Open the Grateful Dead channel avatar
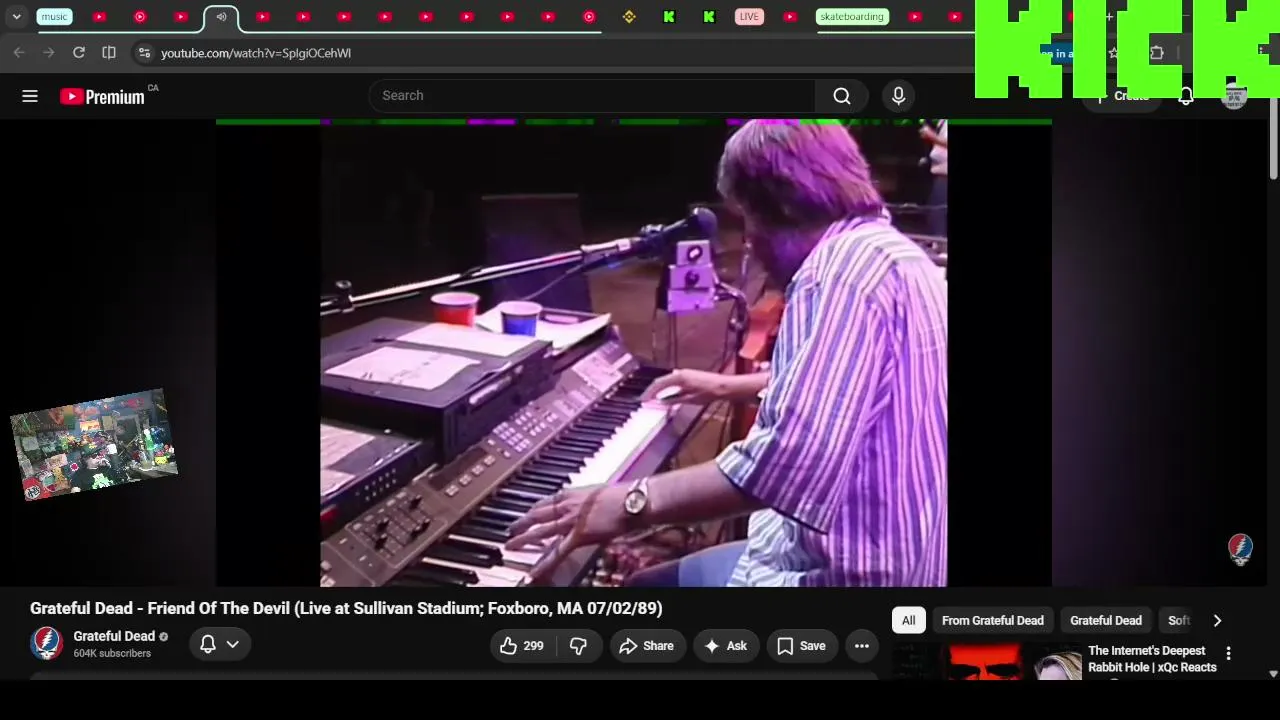 (46, 644)
